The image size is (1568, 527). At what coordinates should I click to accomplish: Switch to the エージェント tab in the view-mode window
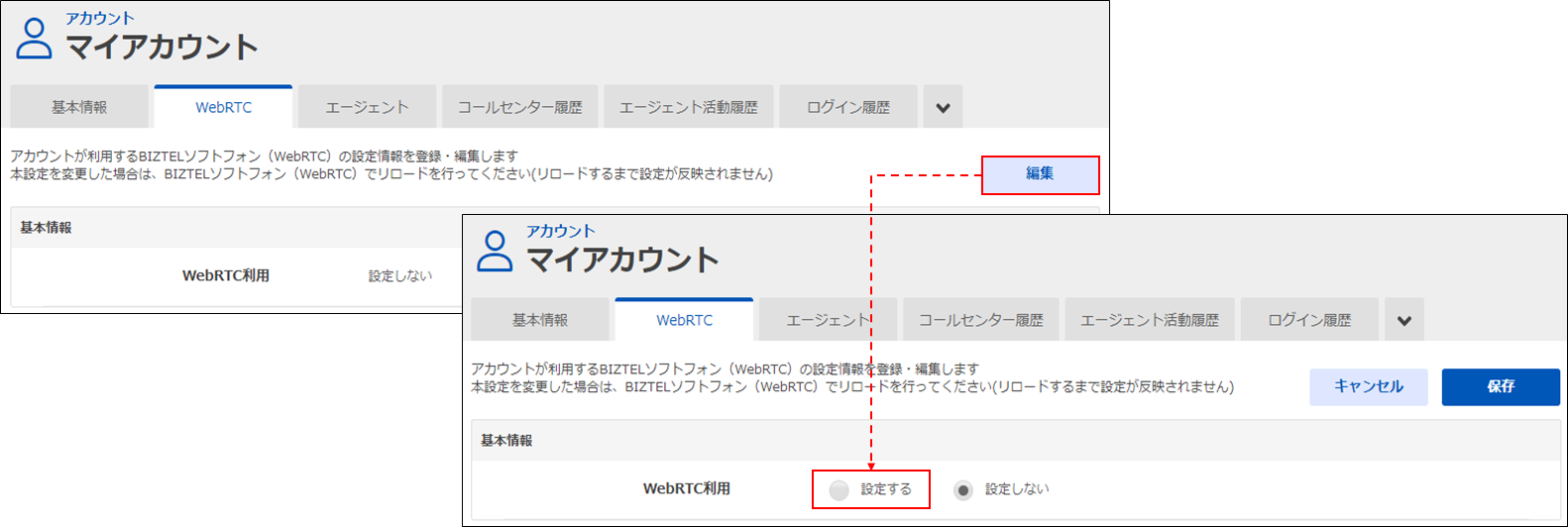(x=367, y=107)
